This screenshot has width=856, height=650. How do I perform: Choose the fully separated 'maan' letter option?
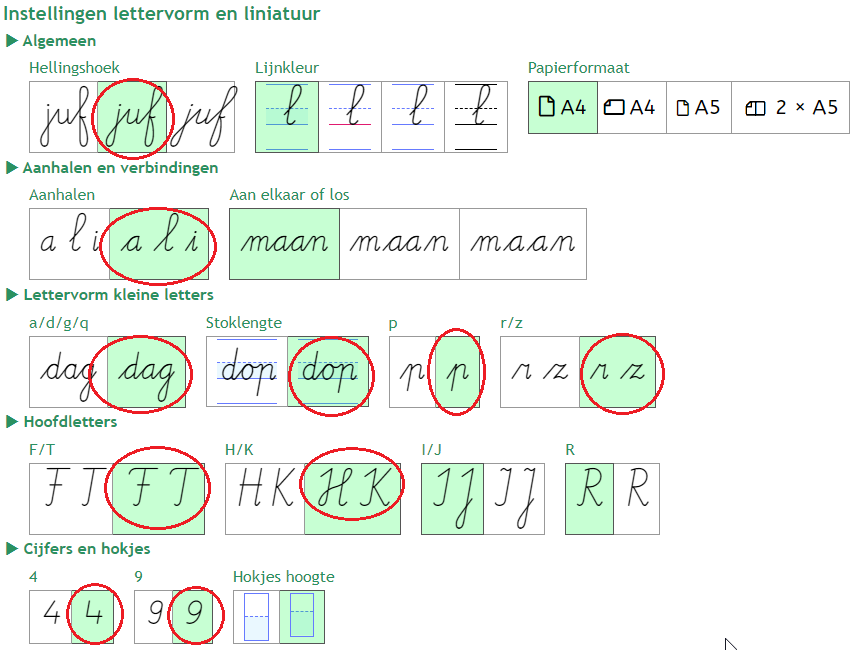click(x=522, y=243)
